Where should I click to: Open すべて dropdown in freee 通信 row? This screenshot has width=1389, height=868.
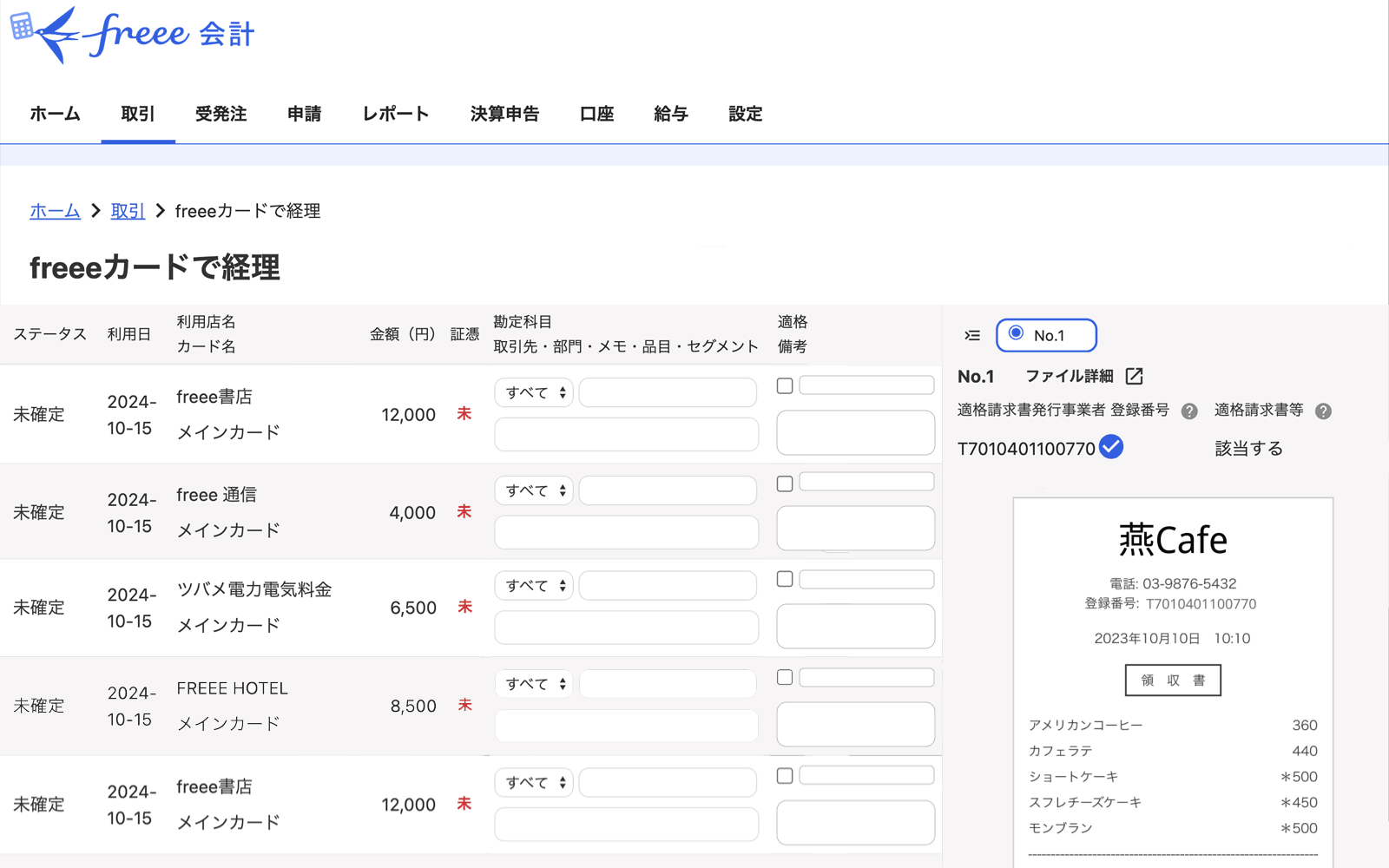(x=535, y=490)
